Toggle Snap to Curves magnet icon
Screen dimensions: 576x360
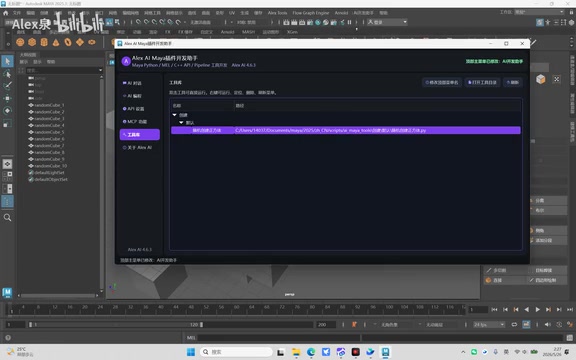[x=146, y=22]
